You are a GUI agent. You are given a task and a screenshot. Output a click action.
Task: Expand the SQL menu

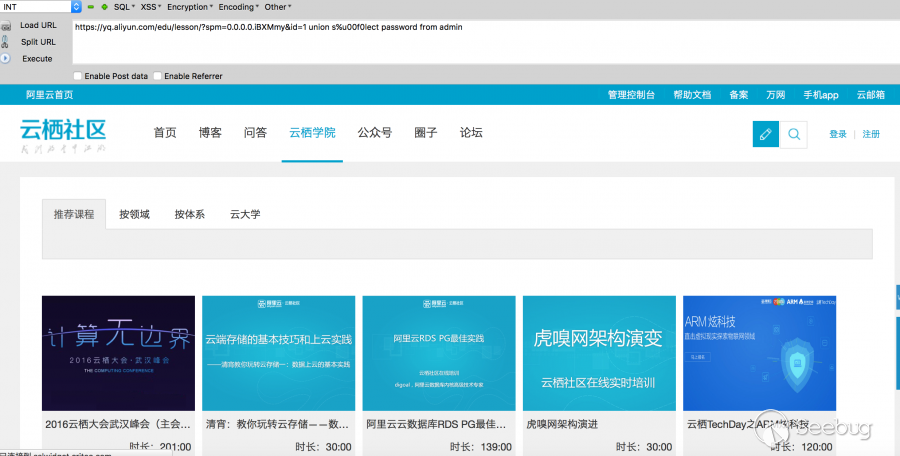coord(124,7)
